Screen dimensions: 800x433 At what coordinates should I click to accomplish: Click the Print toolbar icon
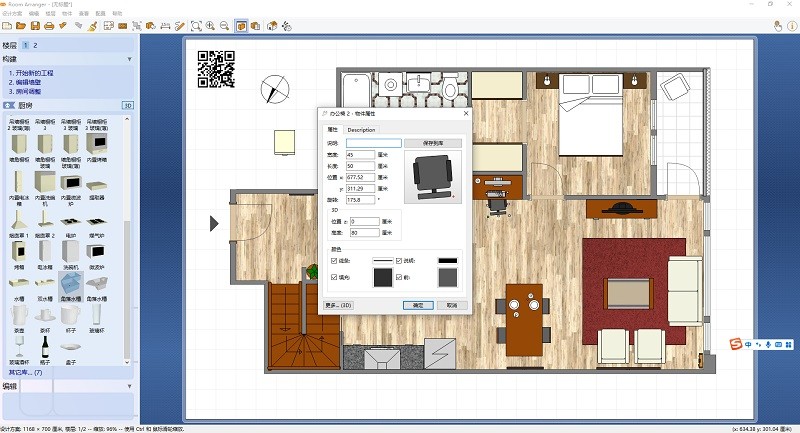click(48, 24)
